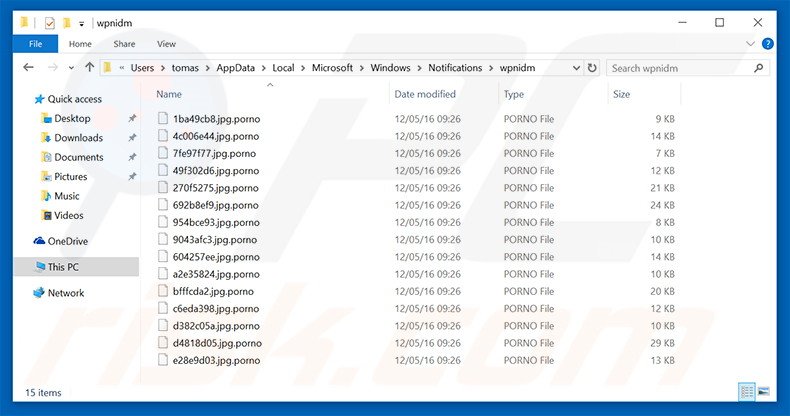Open Videos in the navigation pane
The height and width of the screenshot is (416, 790).
62,216
